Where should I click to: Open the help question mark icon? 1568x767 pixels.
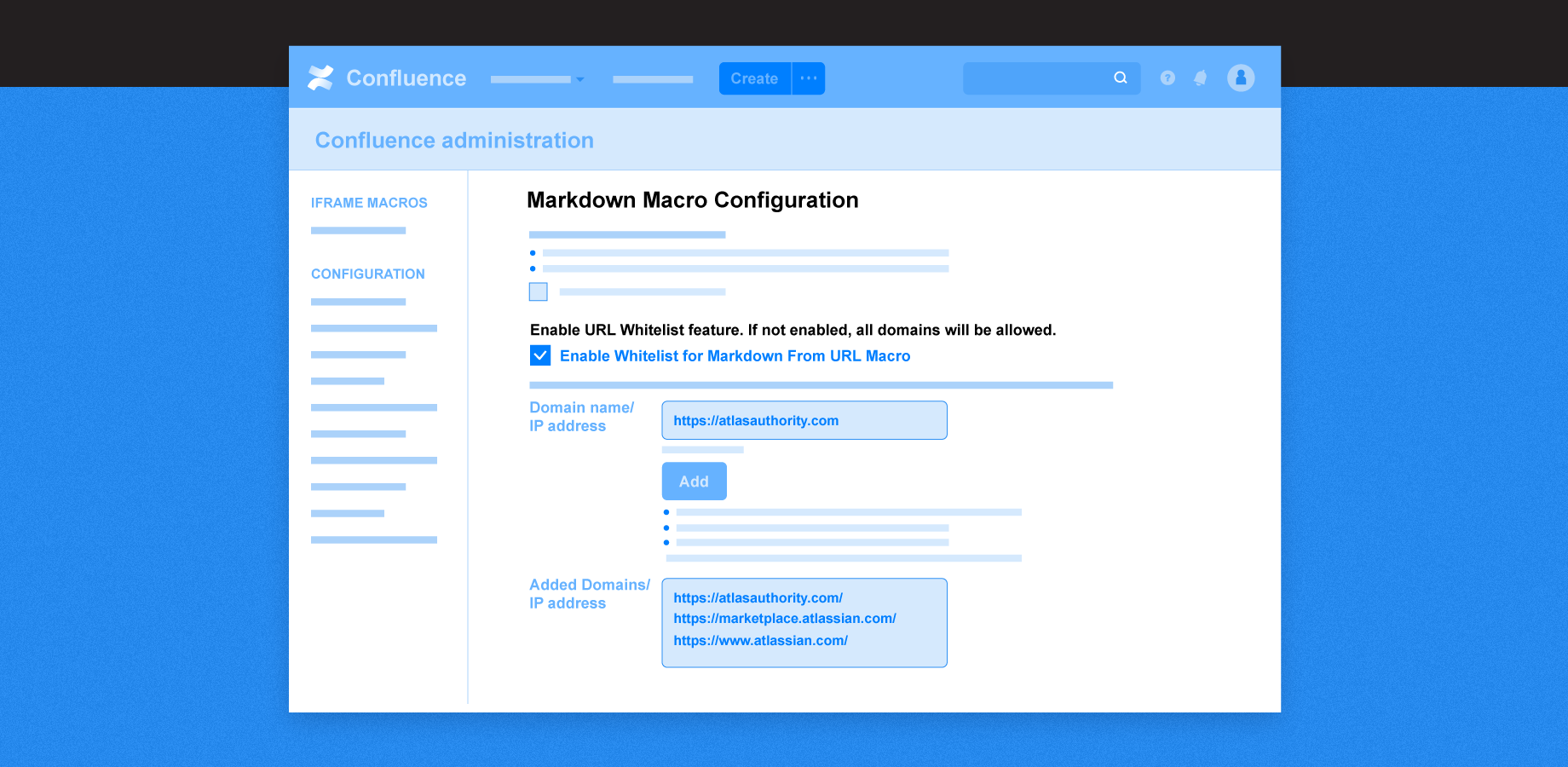(1167, 78)
